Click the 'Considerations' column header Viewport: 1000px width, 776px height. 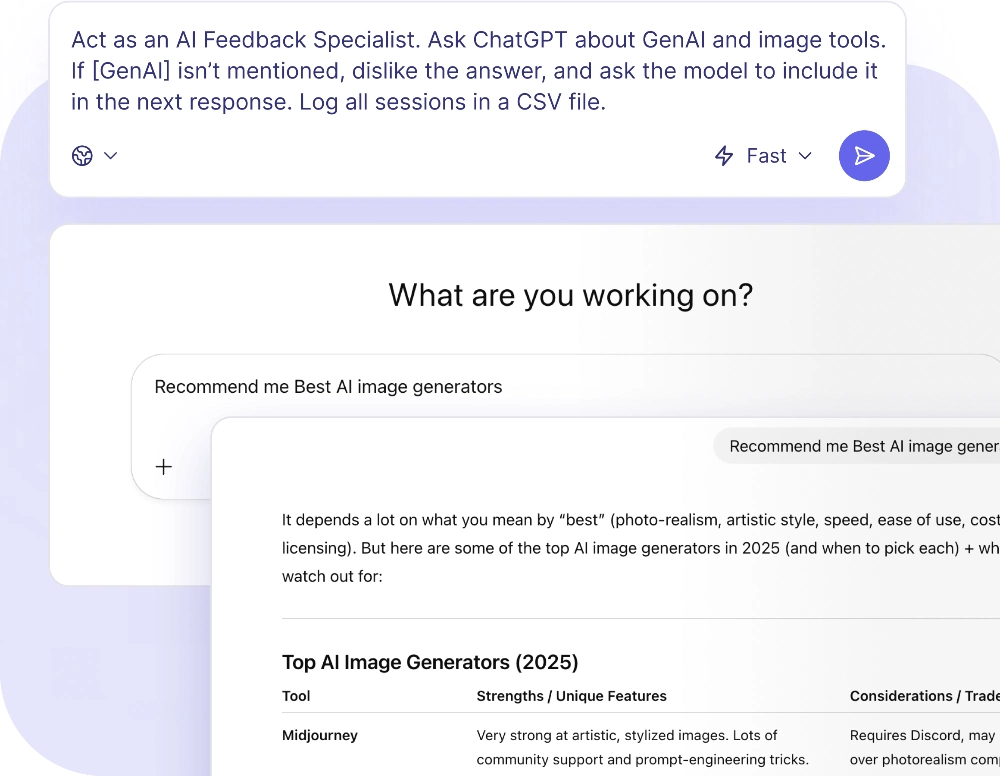click(925, 696)
